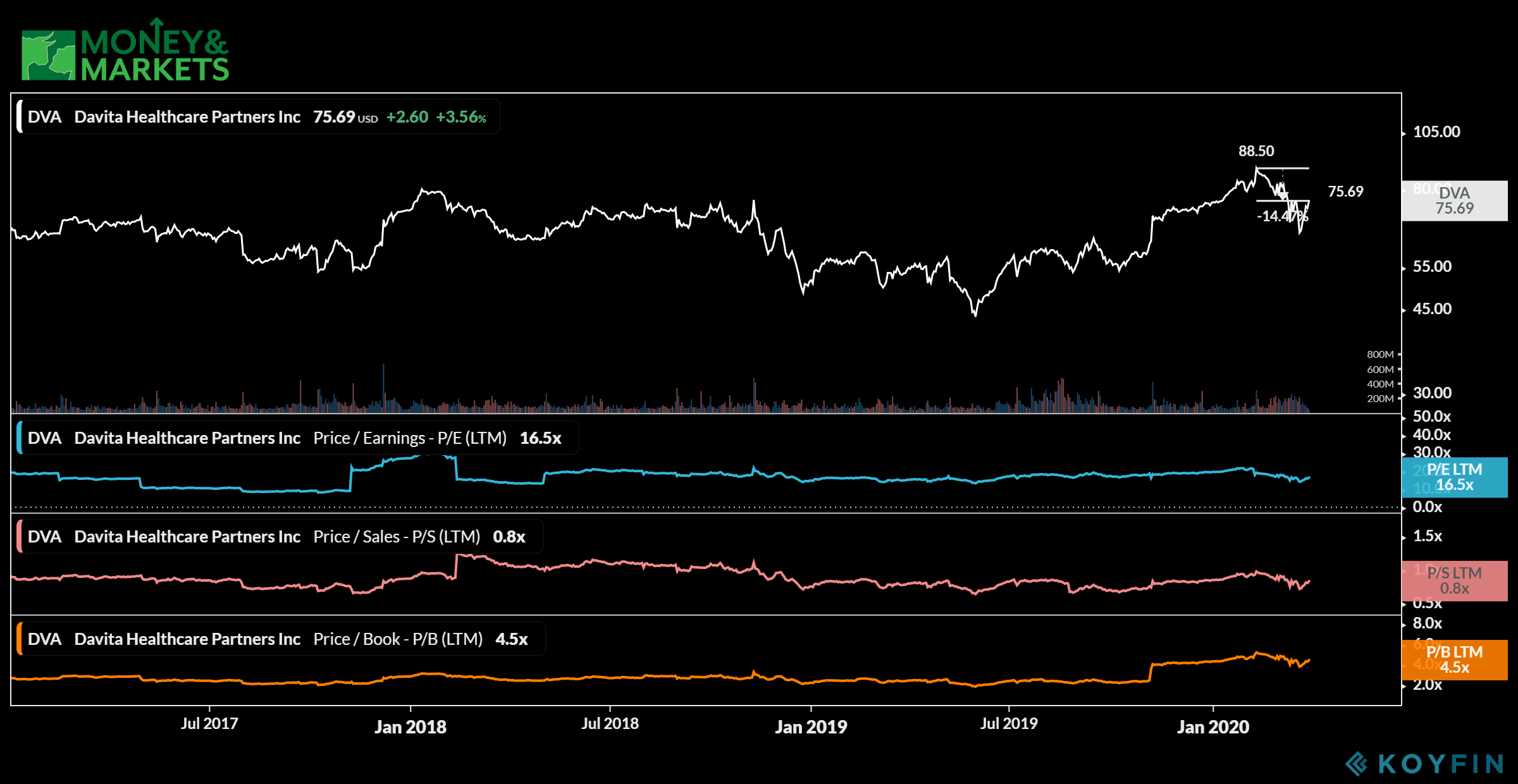Click the Jul 2018 axis label

tap(610, 723)
